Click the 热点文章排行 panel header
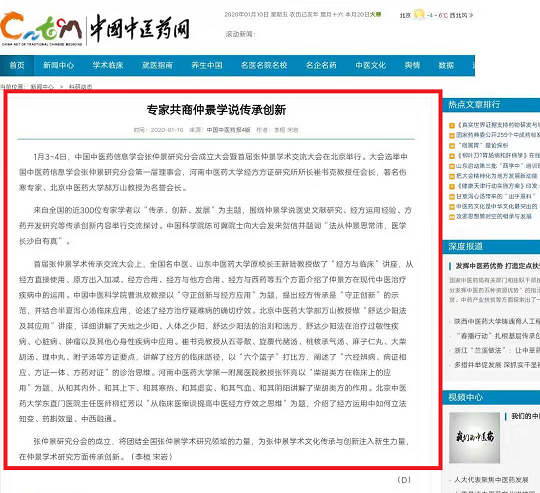 491,105
